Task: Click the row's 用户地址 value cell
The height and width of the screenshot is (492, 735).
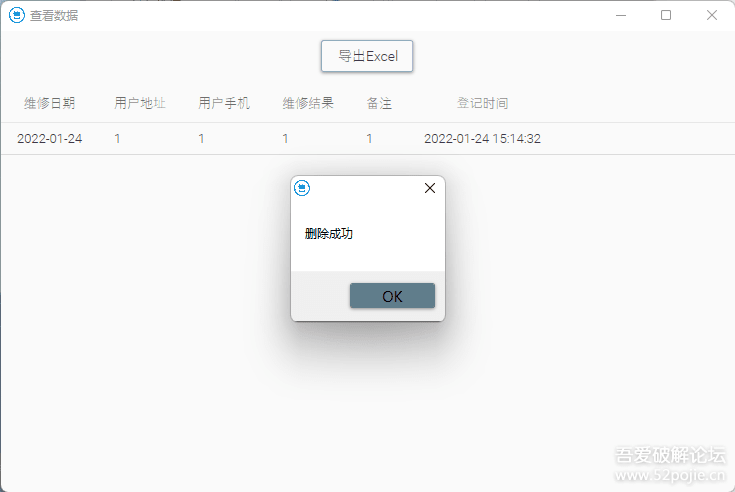Action: pos(117,139)
